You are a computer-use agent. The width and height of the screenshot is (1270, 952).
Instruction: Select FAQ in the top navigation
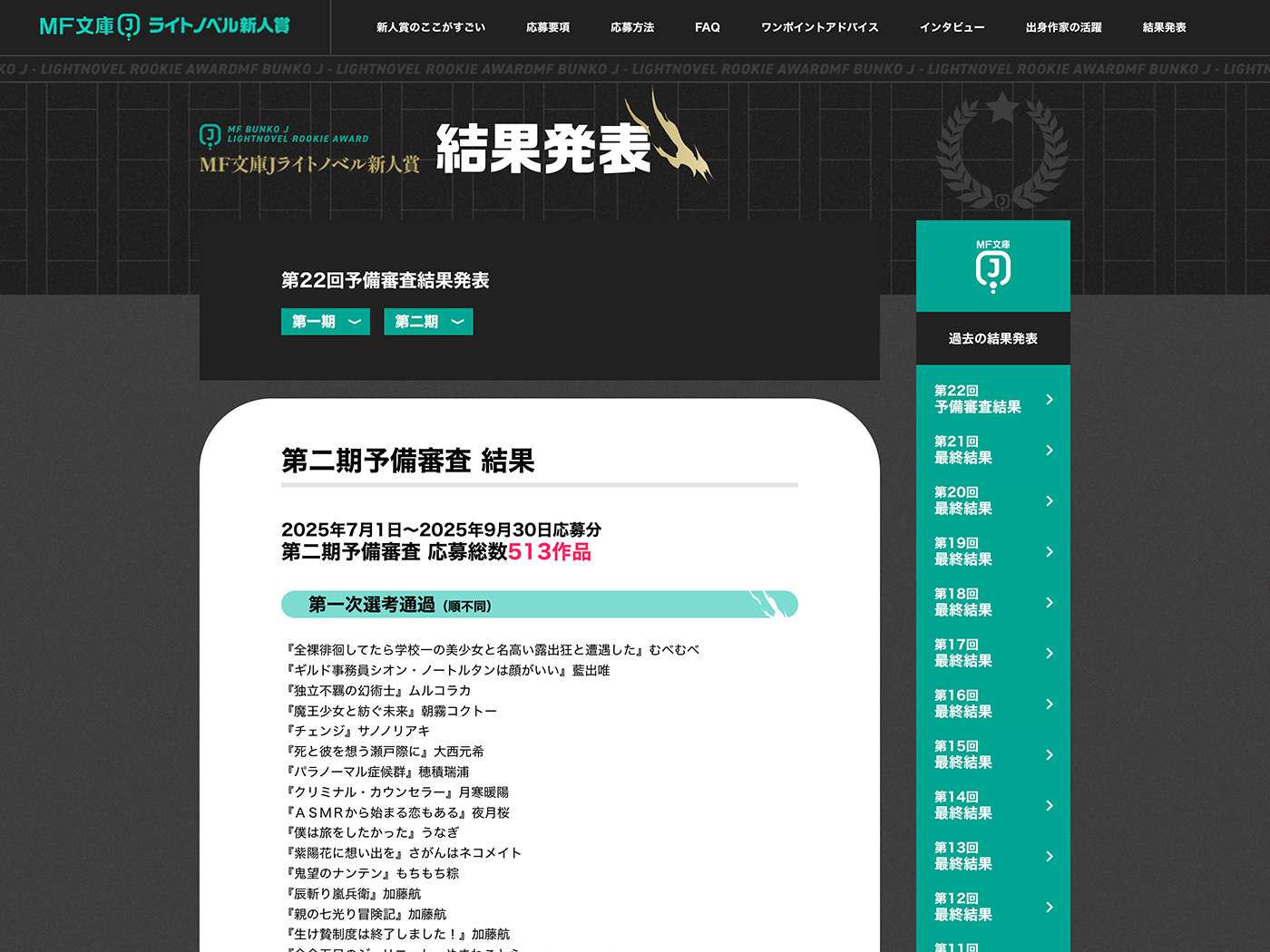click(708, 27)
